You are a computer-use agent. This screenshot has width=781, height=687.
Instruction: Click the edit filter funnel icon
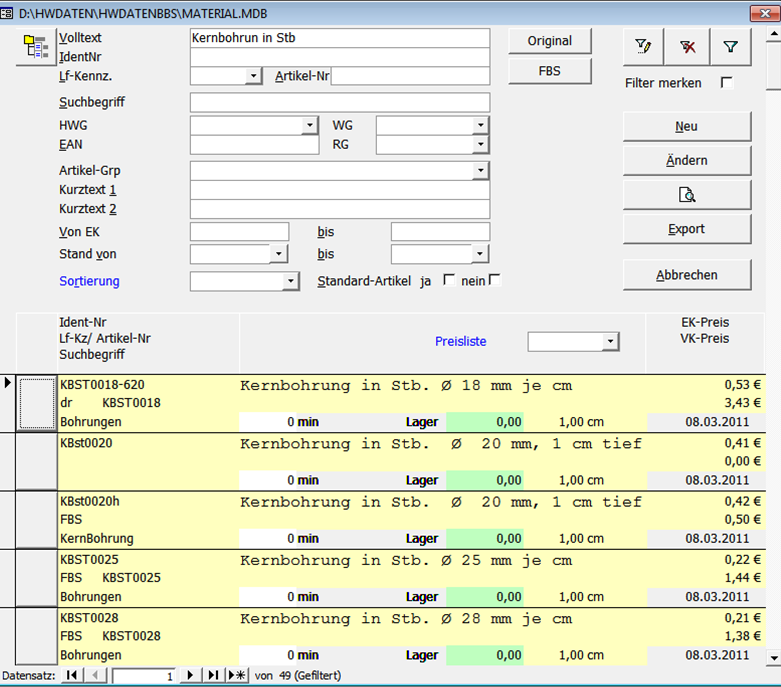644,46
